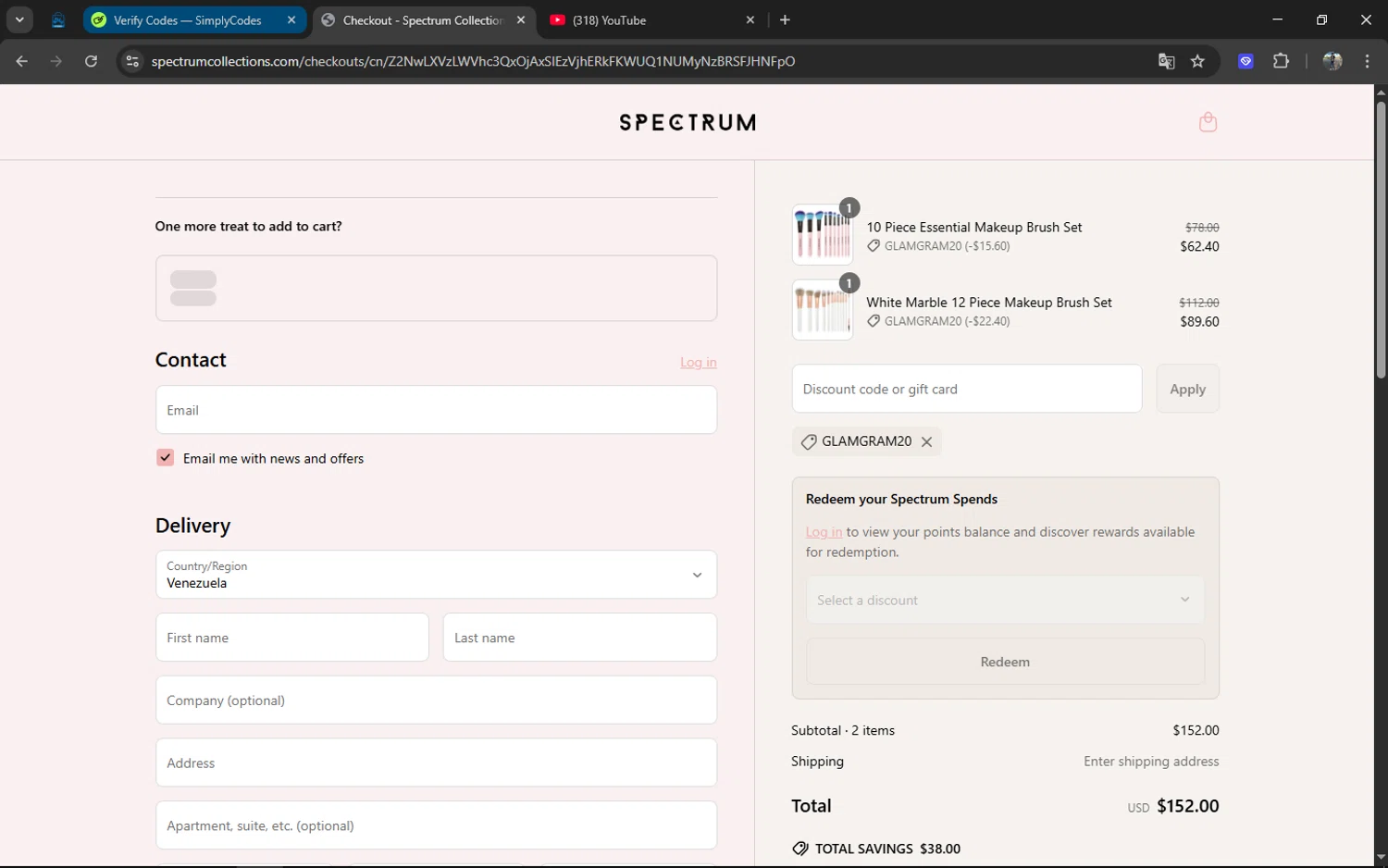Focus the Apartment, suite field
This screenshot has height=868, width=1388.
436,825
